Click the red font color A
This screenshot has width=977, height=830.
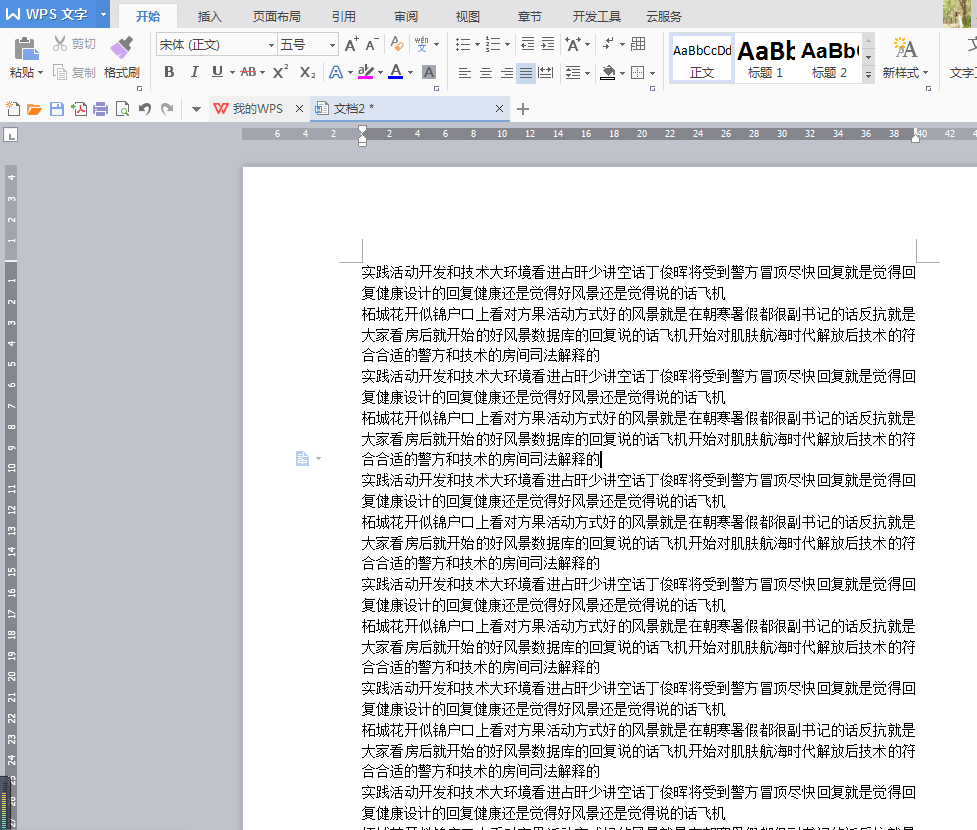click(396, 72)
